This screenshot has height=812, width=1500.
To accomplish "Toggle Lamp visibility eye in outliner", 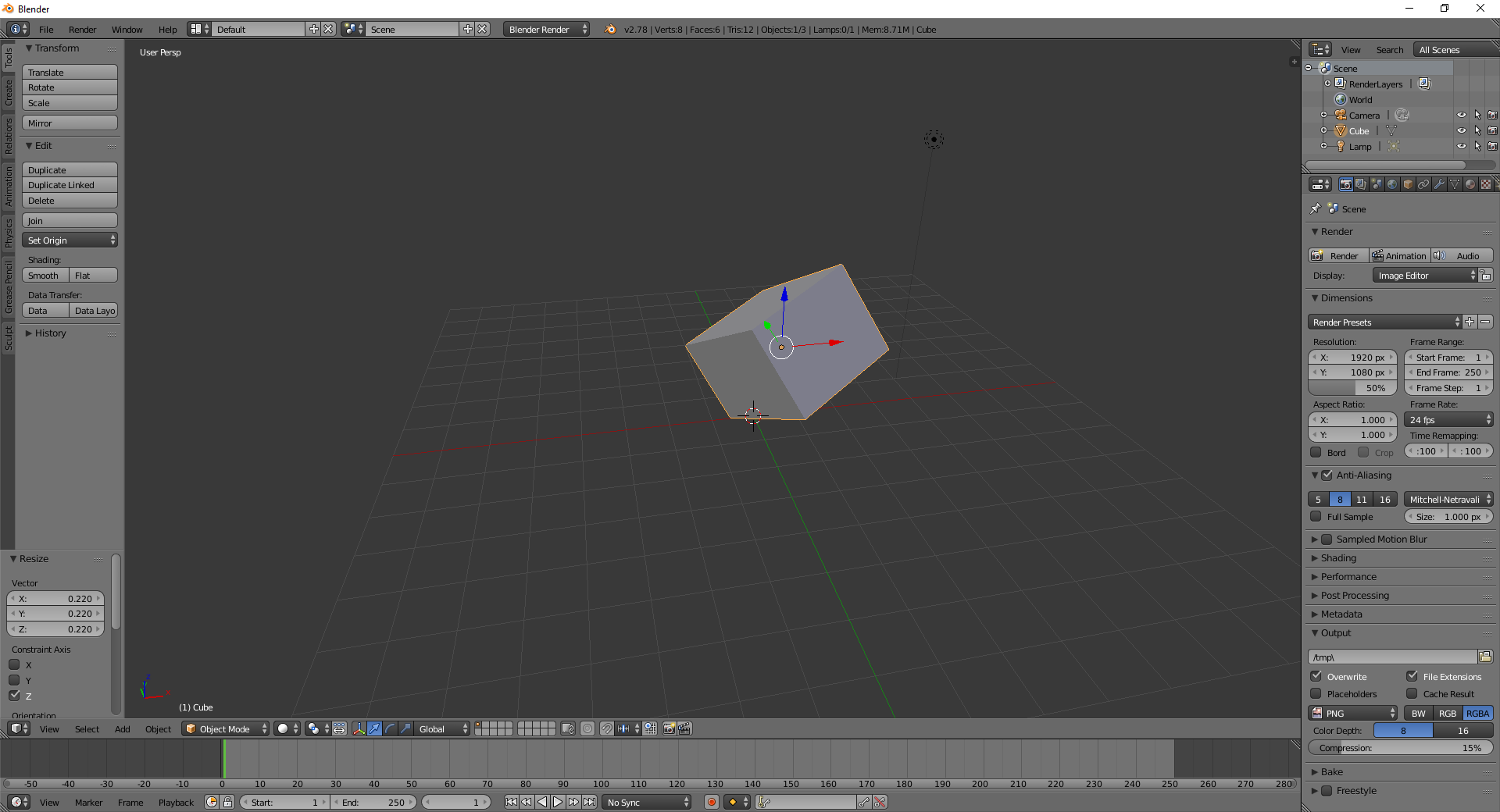I will click(1461, 146).
